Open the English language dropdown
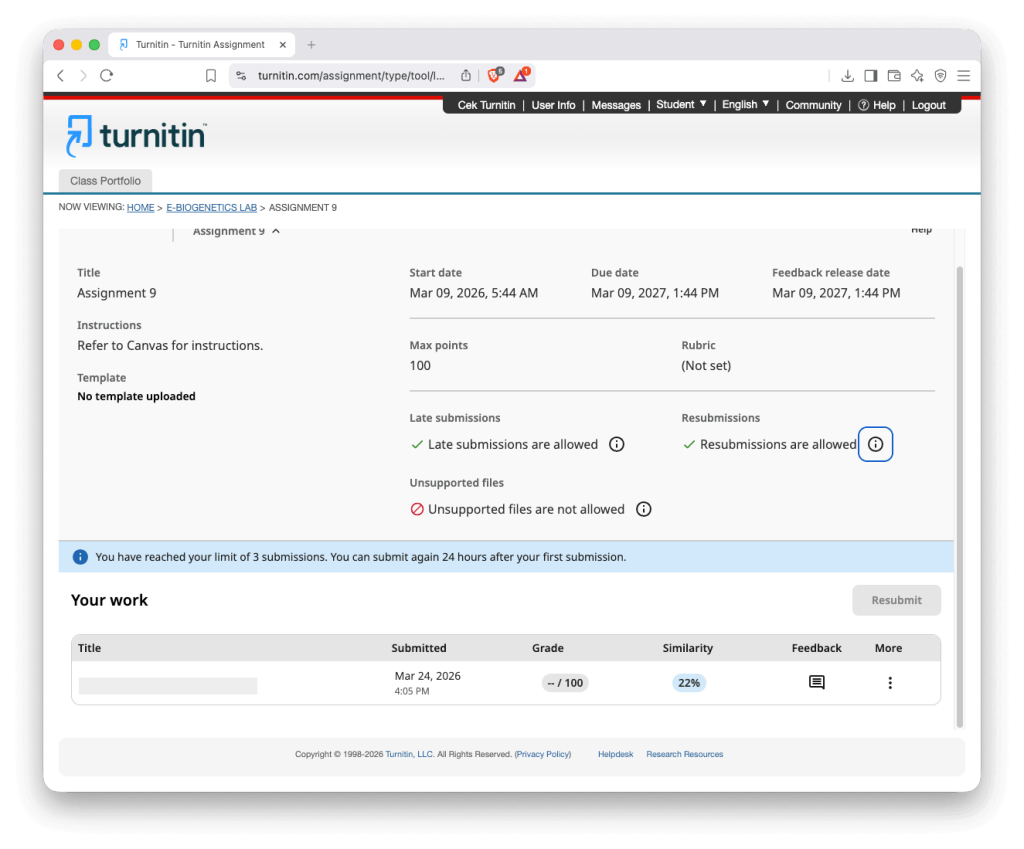 [745, 104]
